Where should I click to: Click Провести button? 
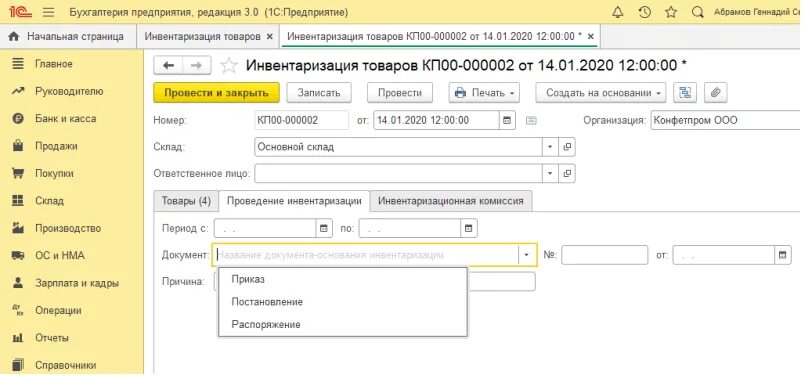tap(400, 93)
